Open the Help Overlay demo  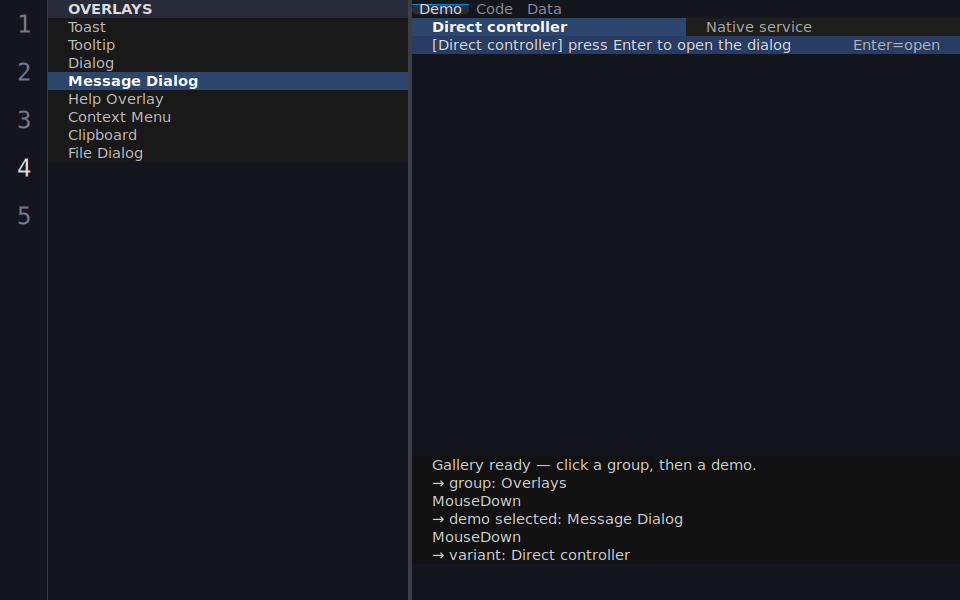tap(228, 99)
